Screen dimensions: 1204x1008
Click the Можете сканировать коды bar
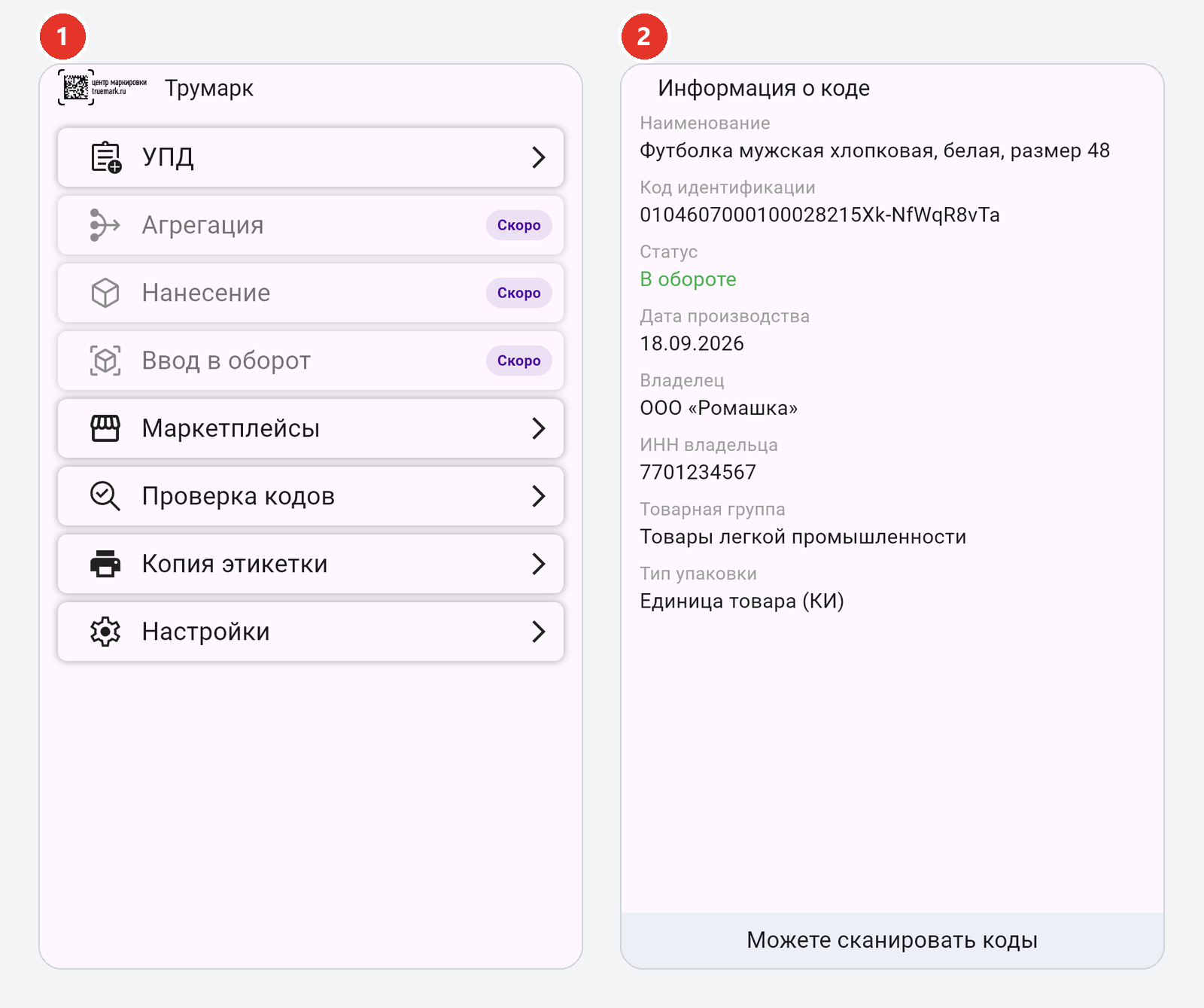coord(892,940)
